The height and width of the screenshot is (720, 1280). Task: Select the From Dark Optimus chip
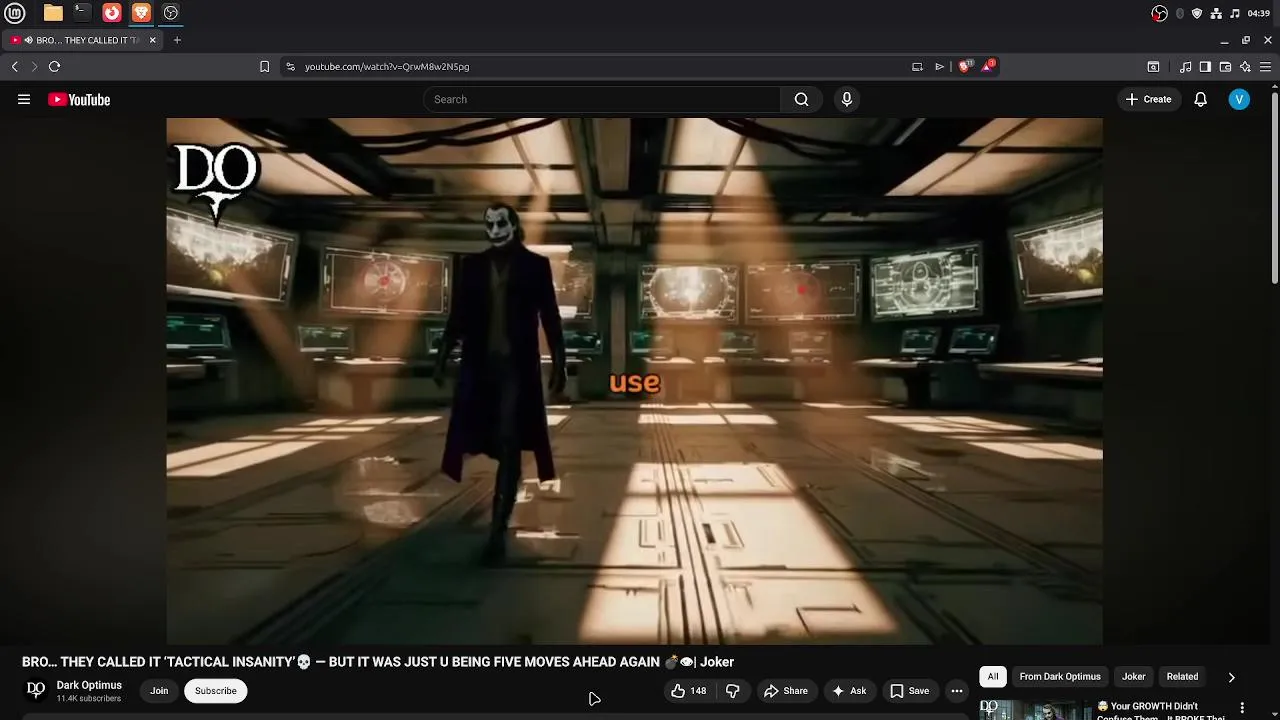tap(1060, 677)
